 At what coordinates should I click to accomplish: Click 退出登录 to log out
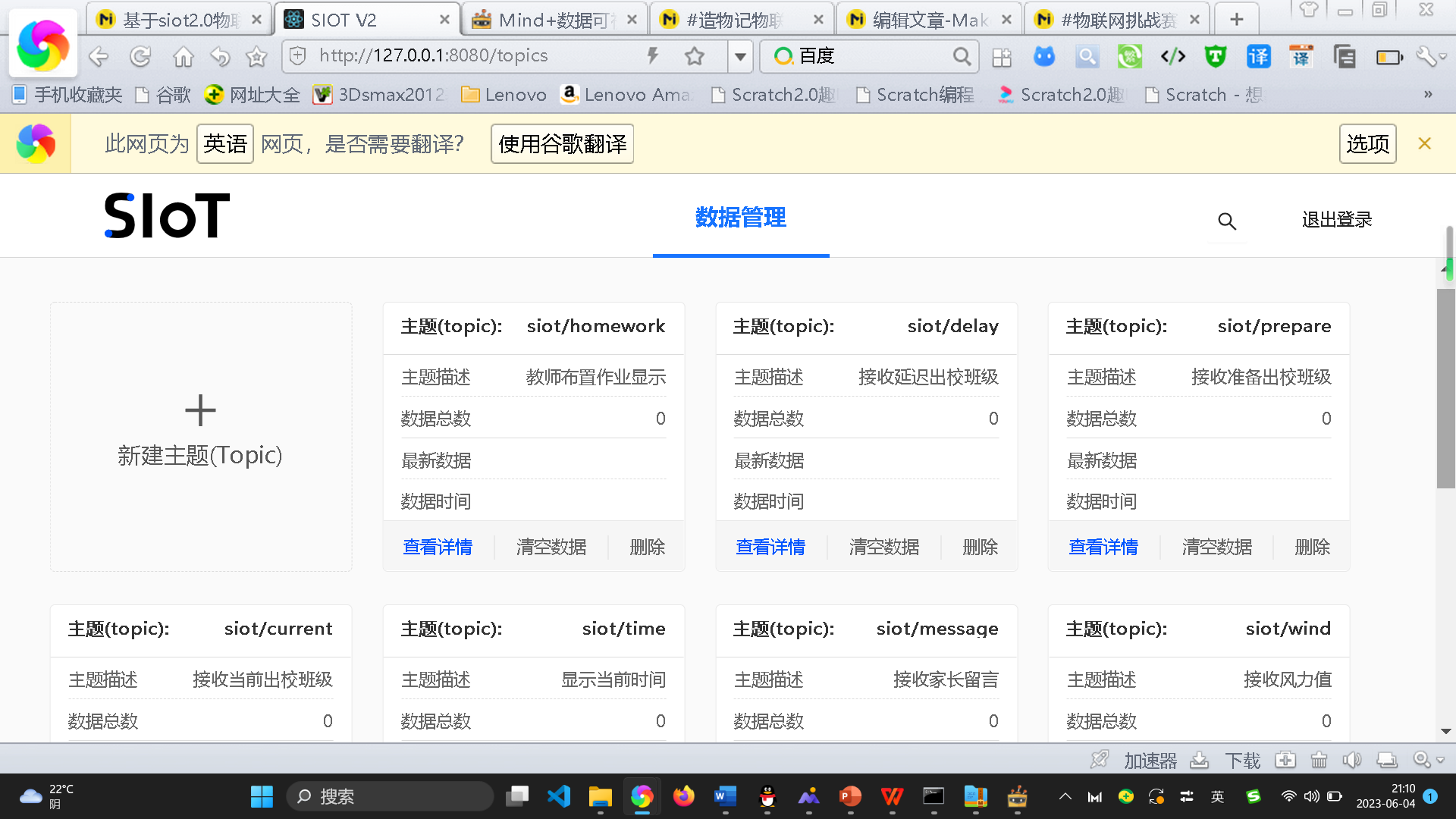pyautogui.click(x=1337, y=220)
